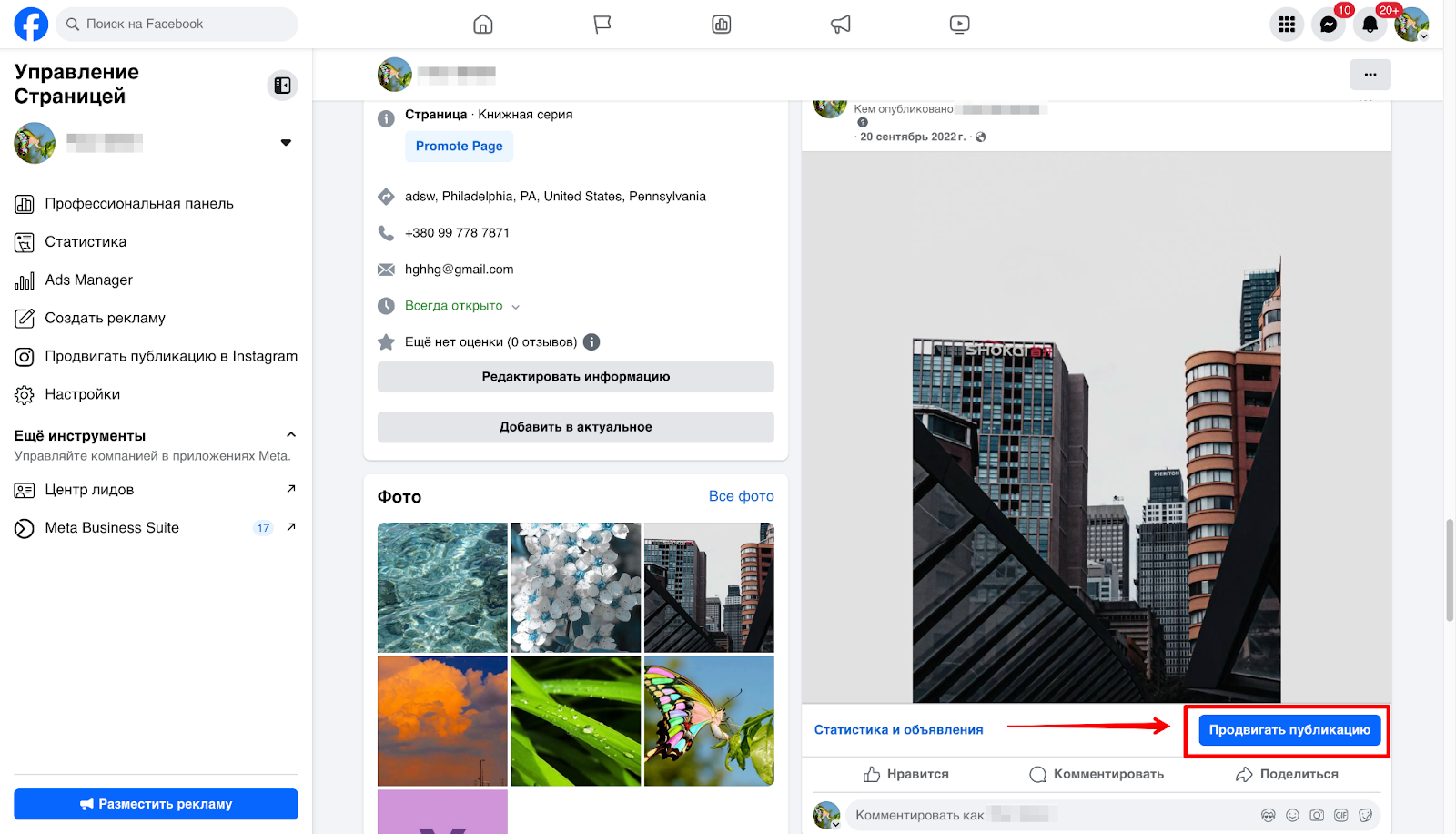
Task: Add a sticker to the comment
Action: 1366,816
